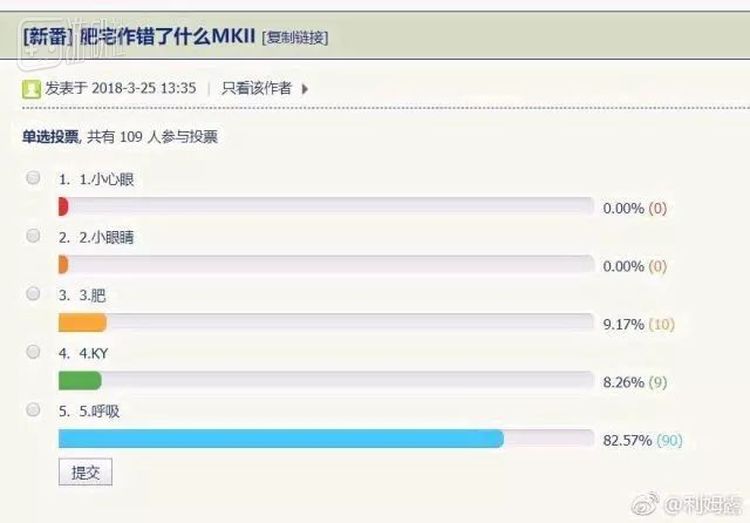Click the post date 2018-3-25 13:35
The height and width of the screenshot is (523, 750).
pos(143,88)
